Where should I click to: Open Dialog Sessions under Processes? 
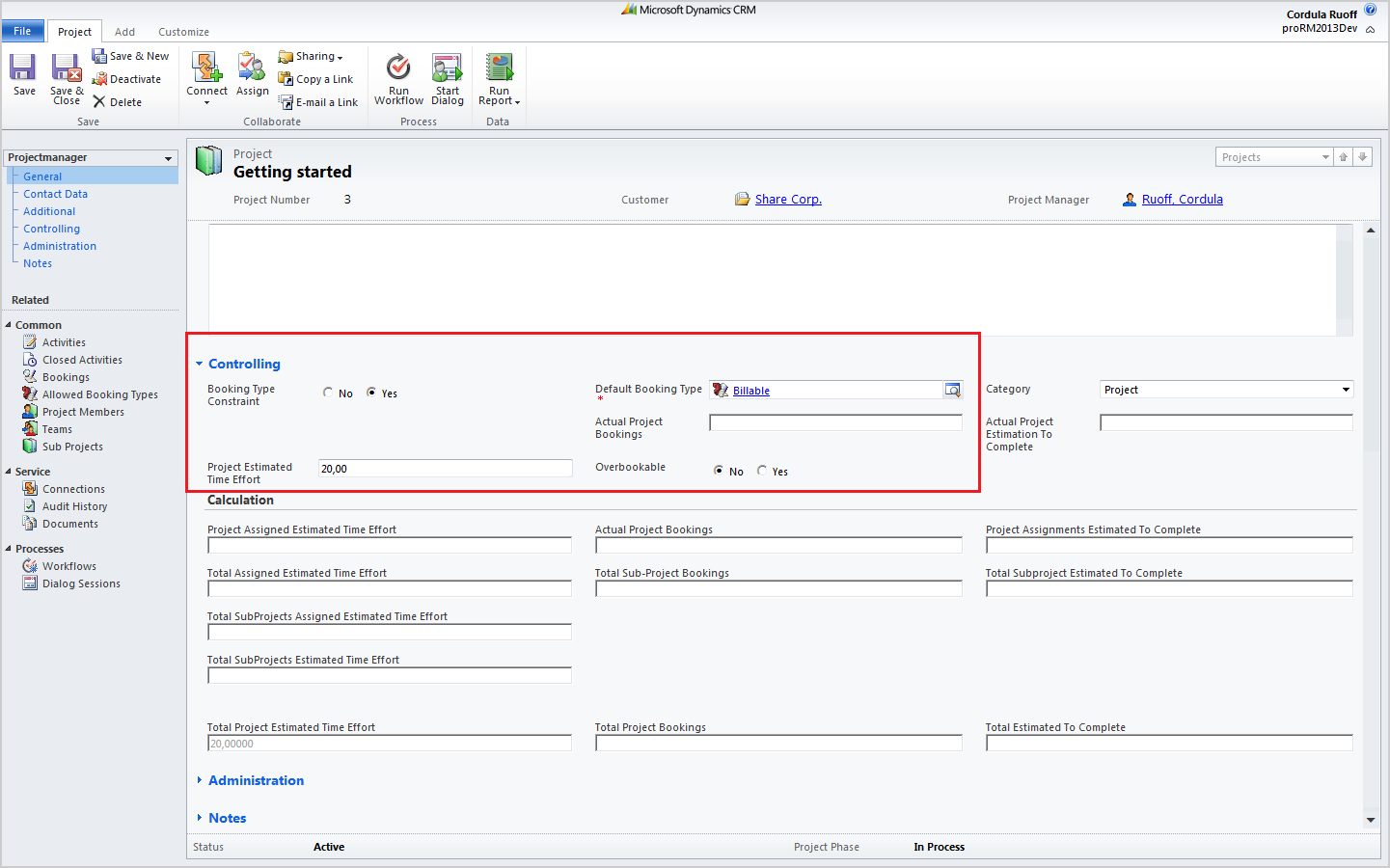(81, 583)
